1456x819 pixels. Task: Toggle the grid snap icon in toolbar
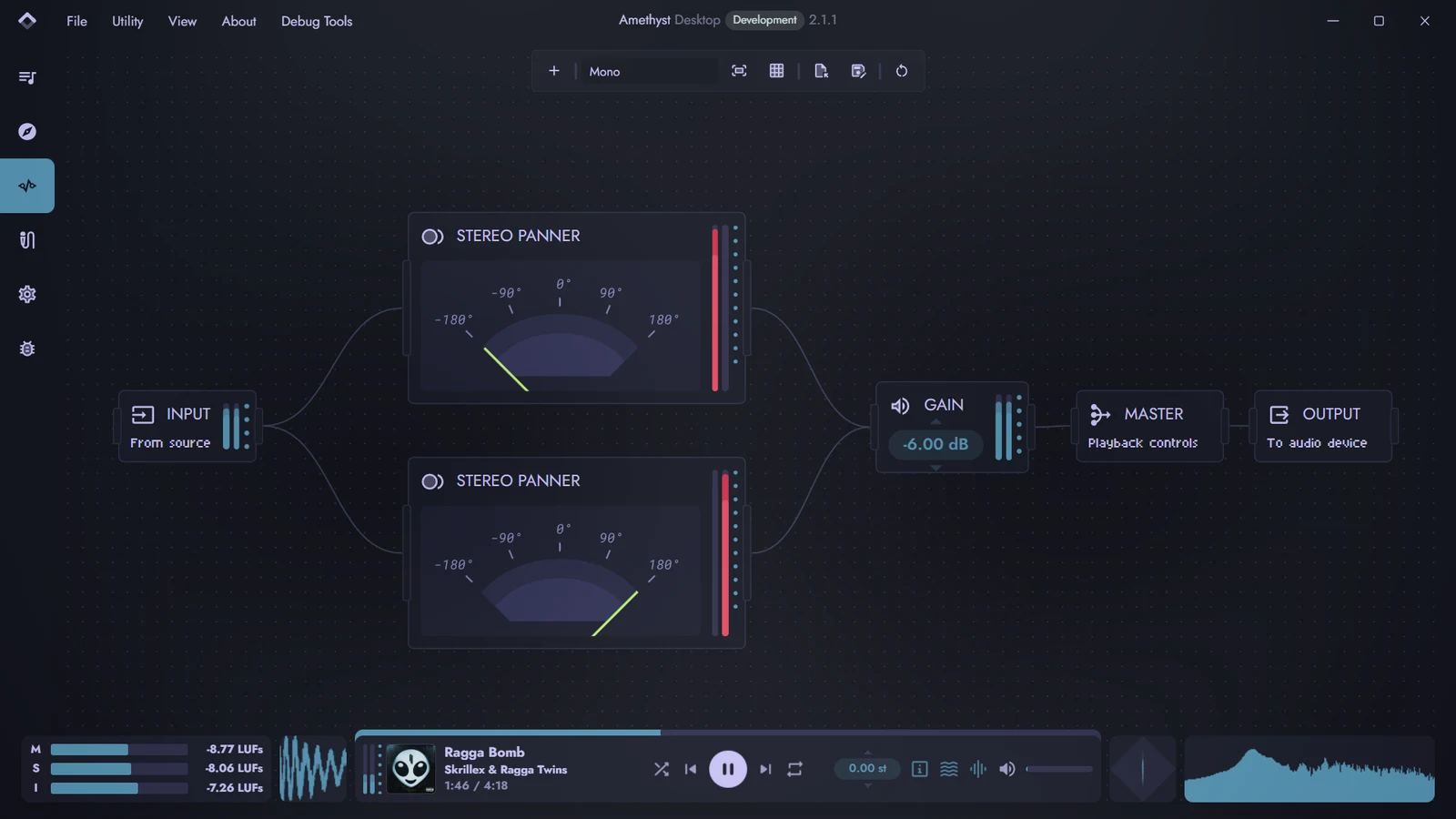(x=776, y=71)
